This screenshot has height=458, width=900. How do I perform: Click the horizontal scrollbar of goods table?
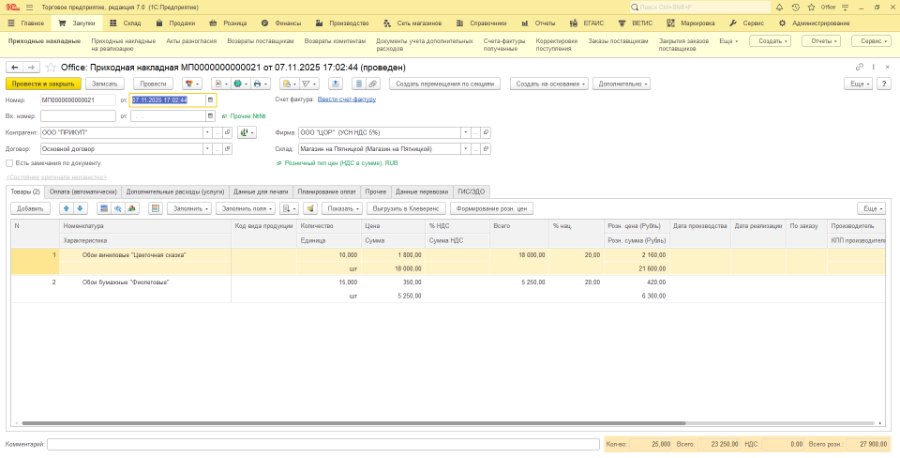point(353,423)
